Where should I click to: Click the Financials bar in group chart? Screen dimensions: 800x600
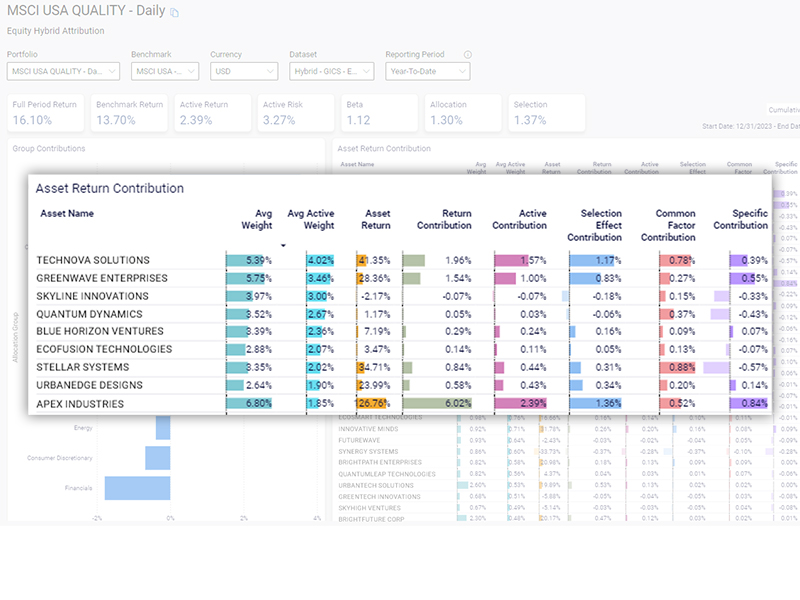coord(136,488)
